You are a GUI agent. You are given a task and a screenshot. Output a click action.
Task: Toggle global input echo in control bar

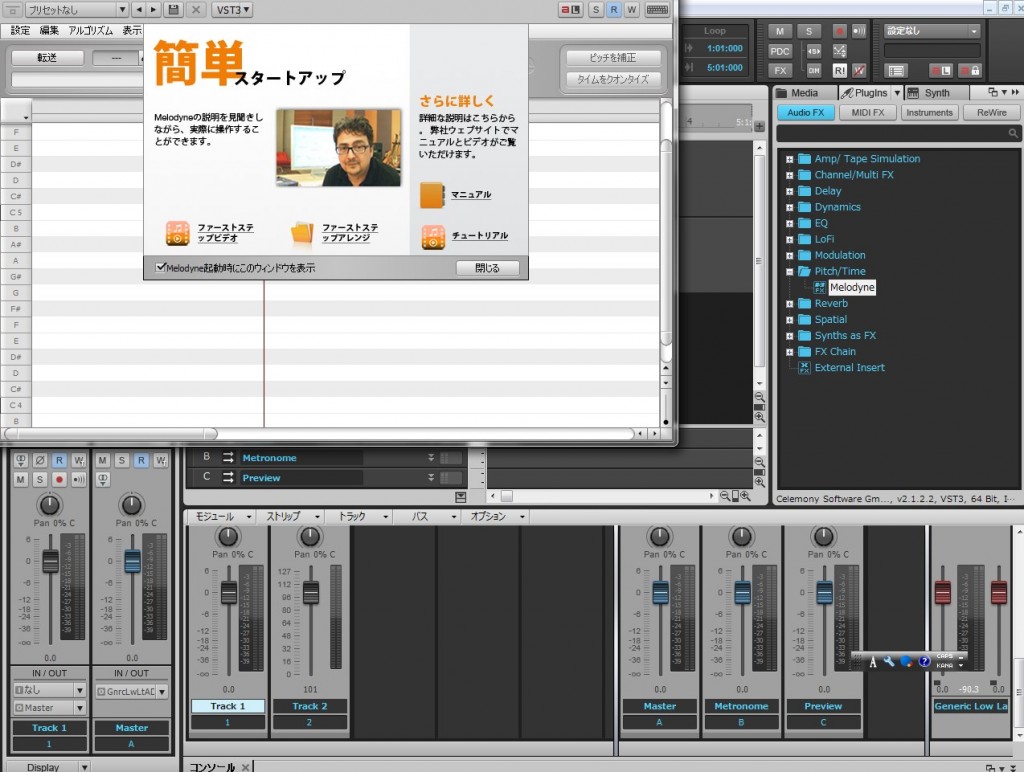coord(859,31)
